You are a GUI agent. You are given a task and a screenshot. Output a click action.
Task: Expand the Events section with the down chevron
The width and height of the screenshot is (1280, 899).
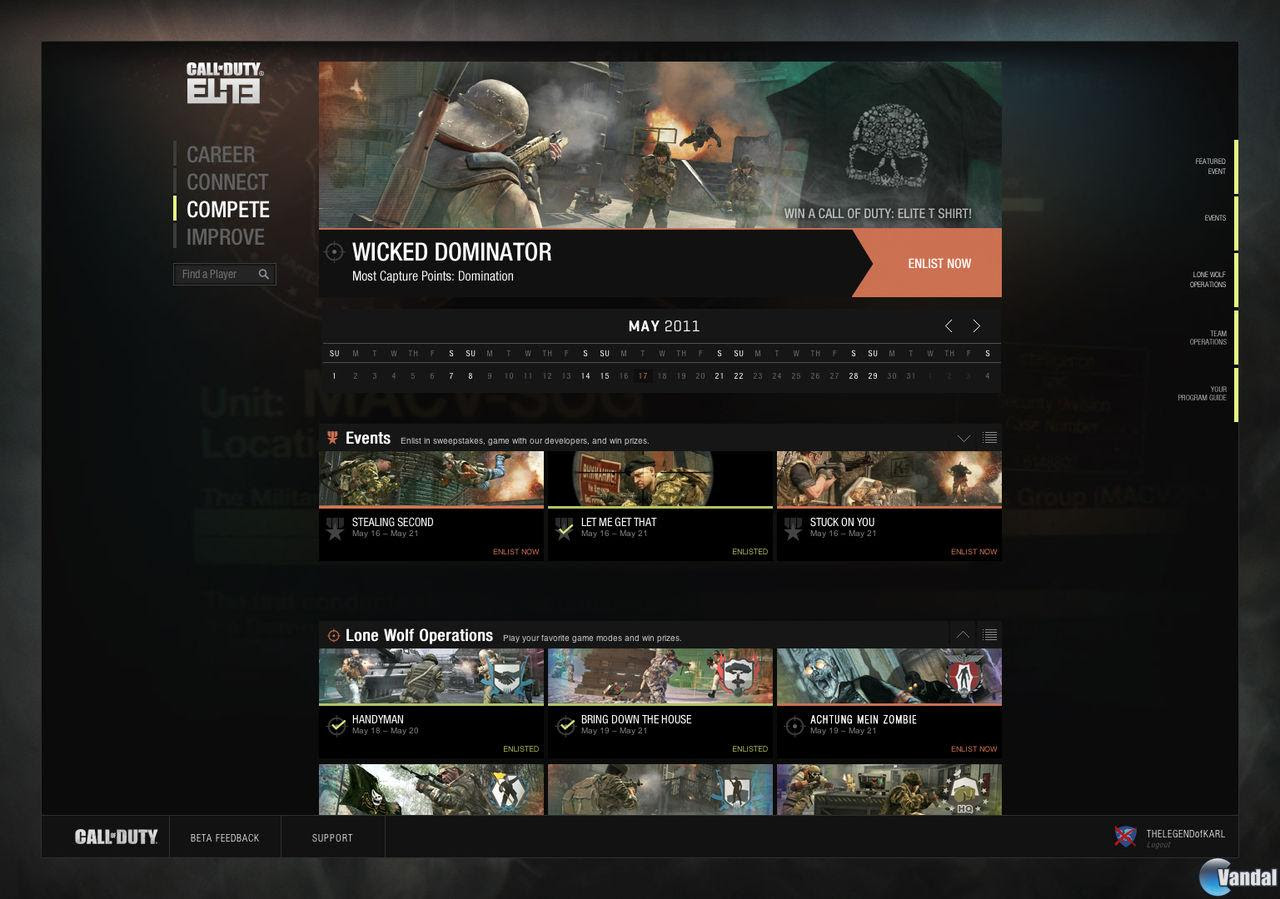click(964, 438)
